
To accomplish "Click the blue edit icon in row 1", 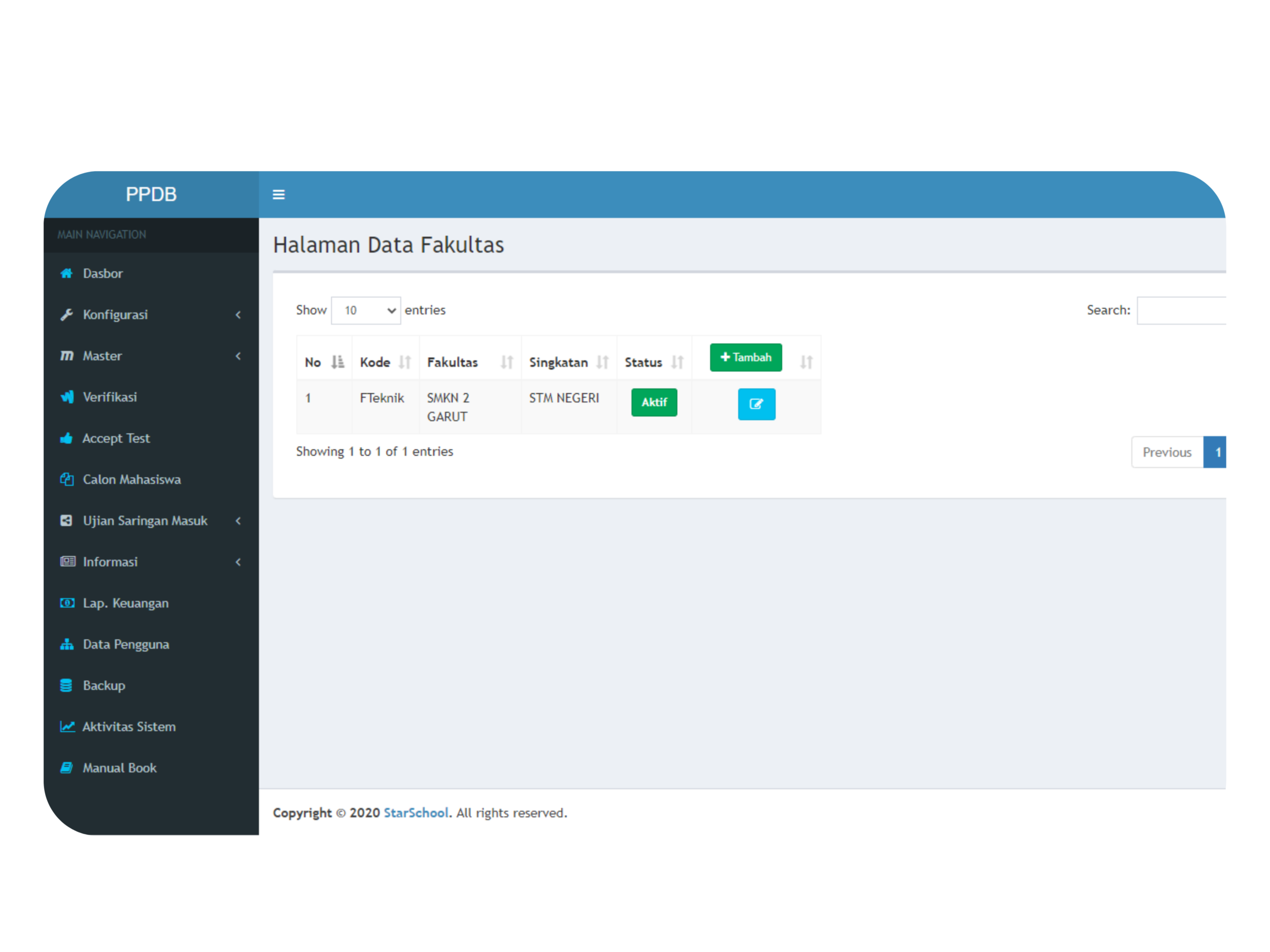I will [756, 404].
